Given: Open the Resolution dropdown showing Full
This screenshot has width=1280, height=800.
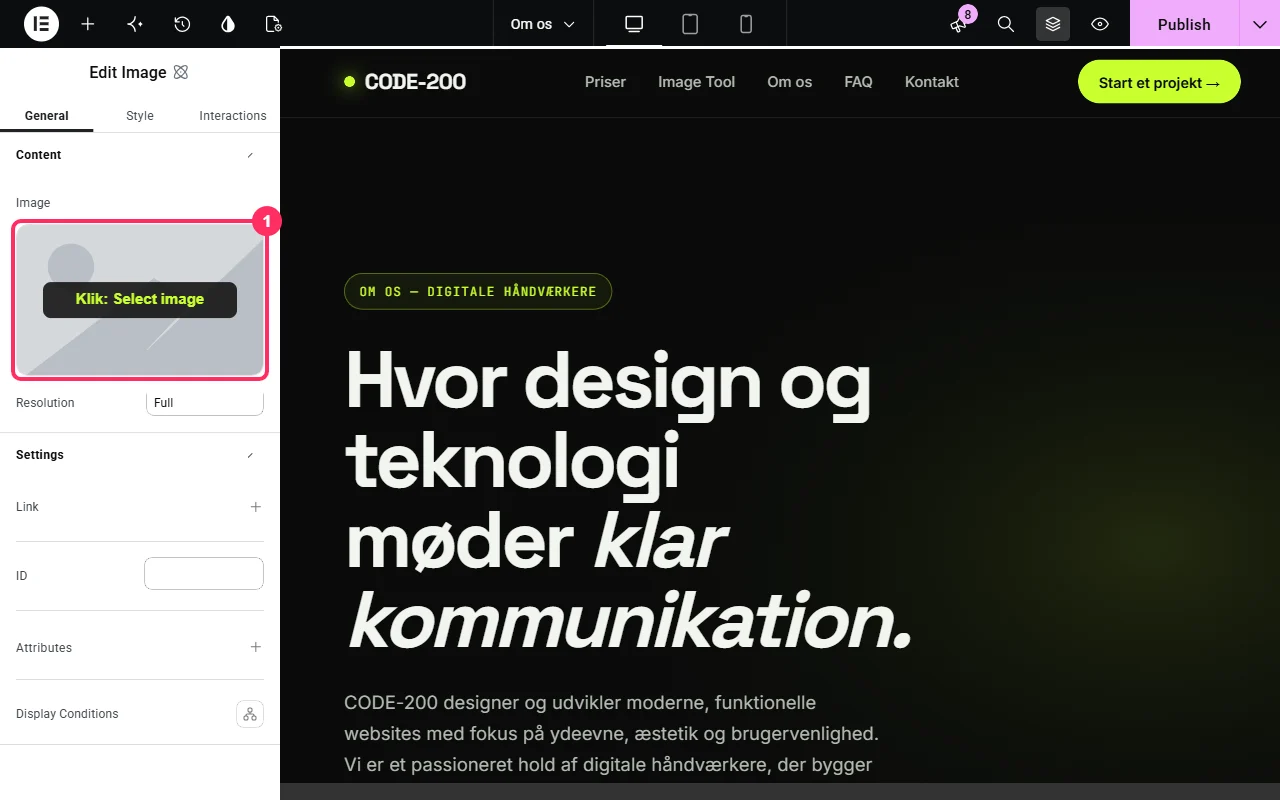Looking at the screenshot, I should (x=205, y=403).
